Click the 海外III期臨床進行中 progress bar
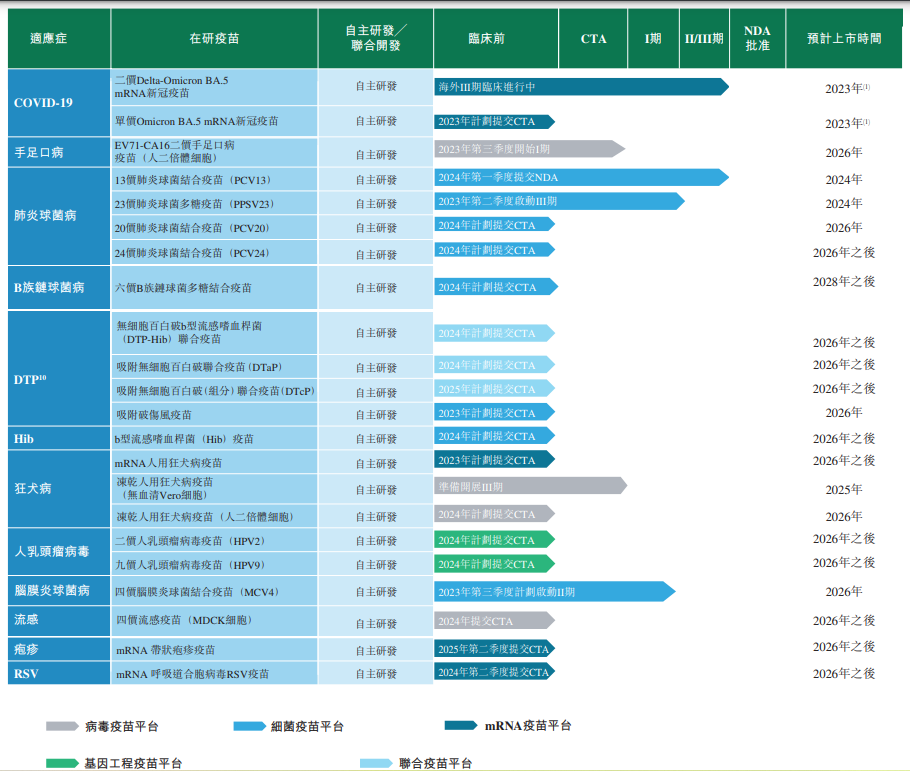This screenshot has height=771, width=910. tap(580, 87)
